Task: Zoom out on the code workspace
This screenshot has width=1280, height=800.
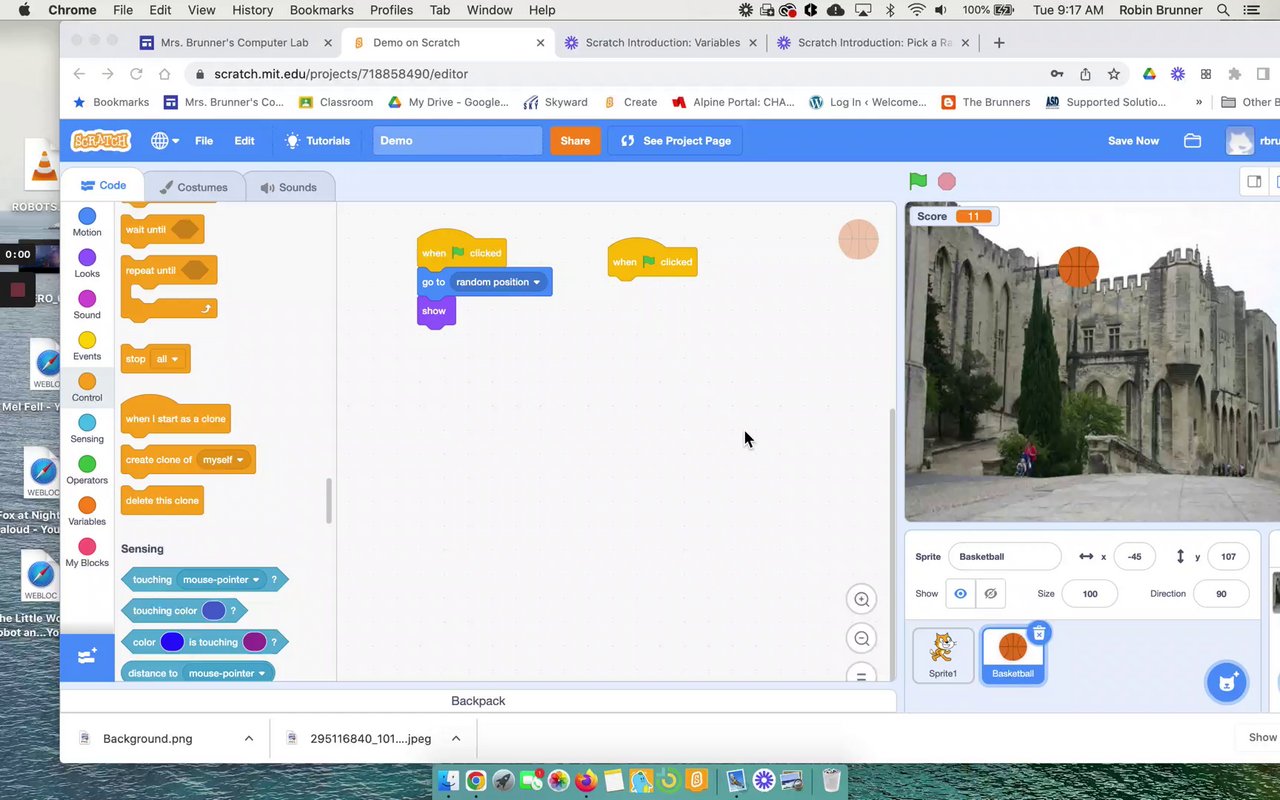Action: (861, 638)
